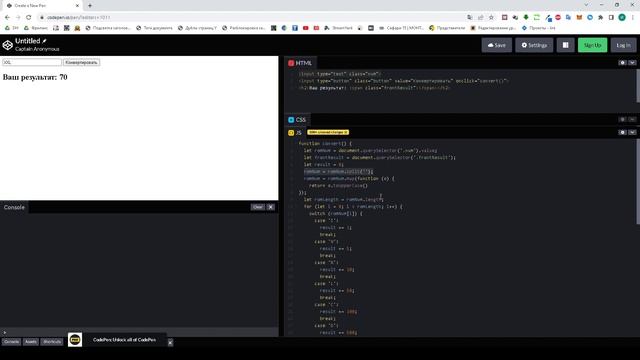The image size is (640, 360).
Task: Click the JS editor vertical scrollbar
Action: tap(638, 182)
